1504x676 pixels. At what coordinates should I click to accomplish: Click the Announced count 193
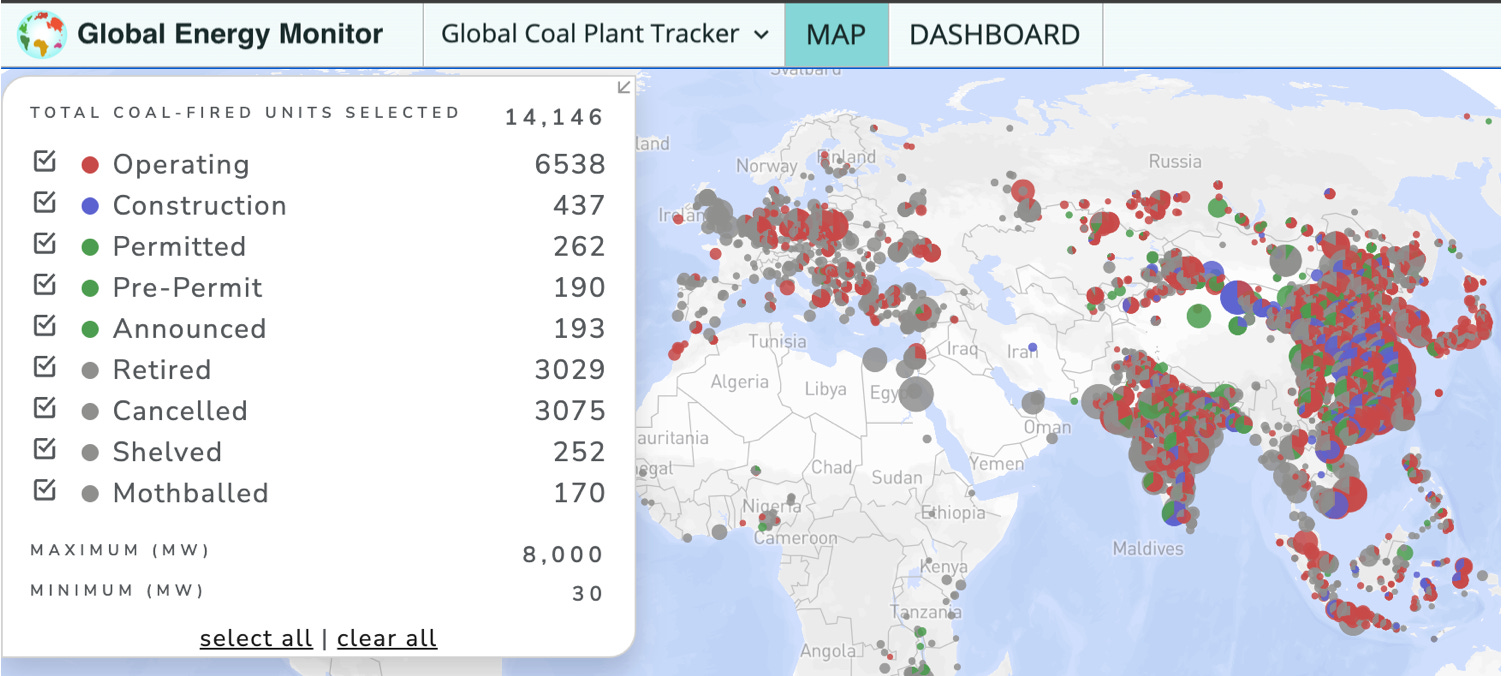pyautogui.click(x=580, y=328)
